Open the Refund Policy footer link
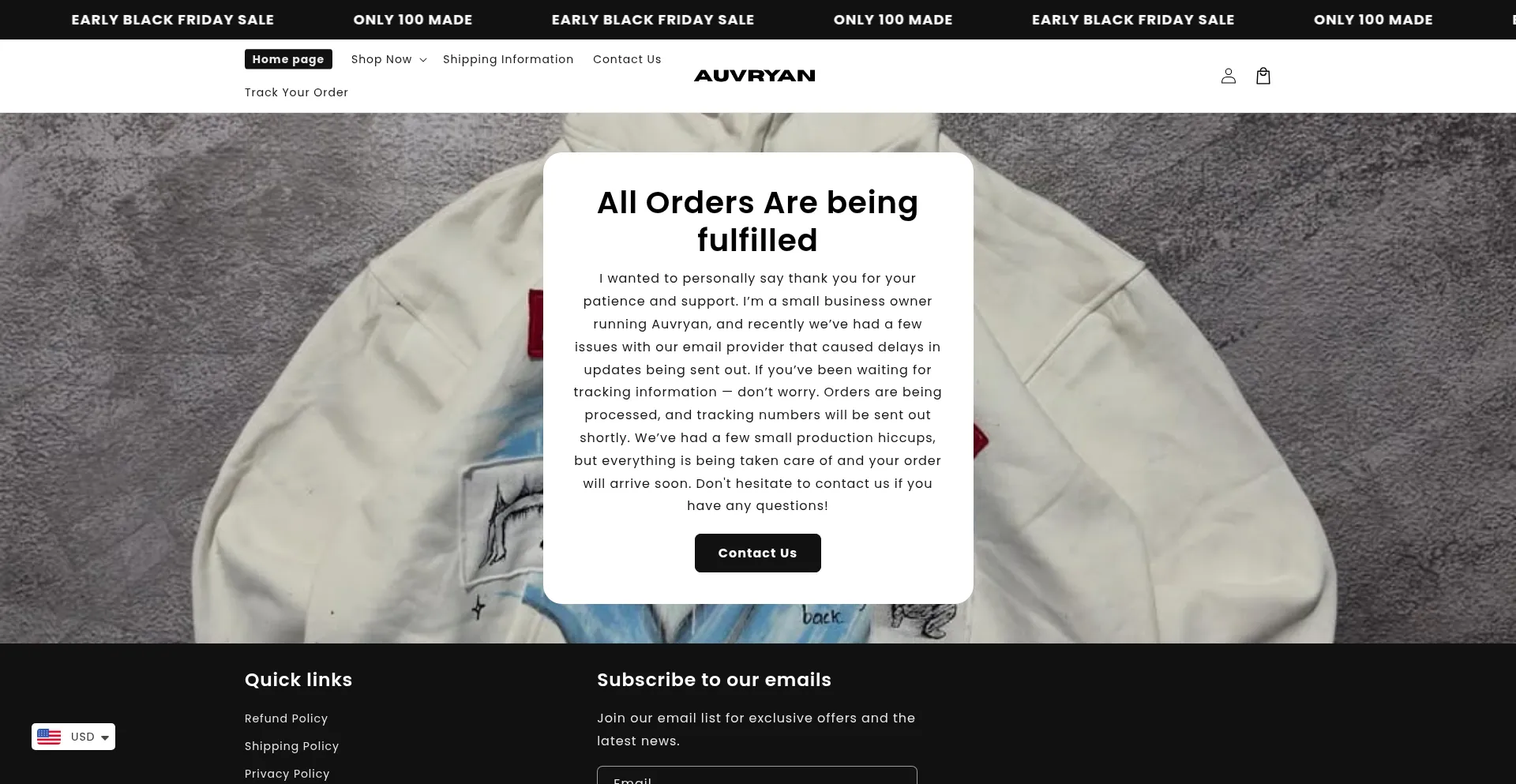Screen dimensions: 1516x784 286,718
